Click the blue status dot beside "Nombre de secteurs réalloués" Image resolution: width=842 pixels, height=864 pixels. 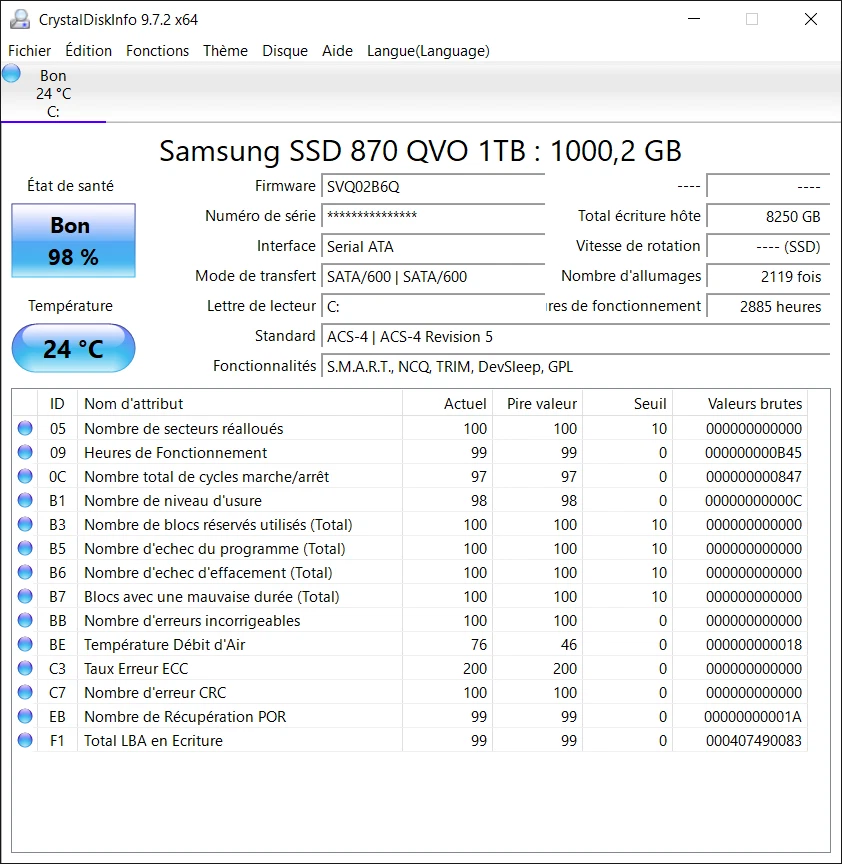(x=24, y=428)
